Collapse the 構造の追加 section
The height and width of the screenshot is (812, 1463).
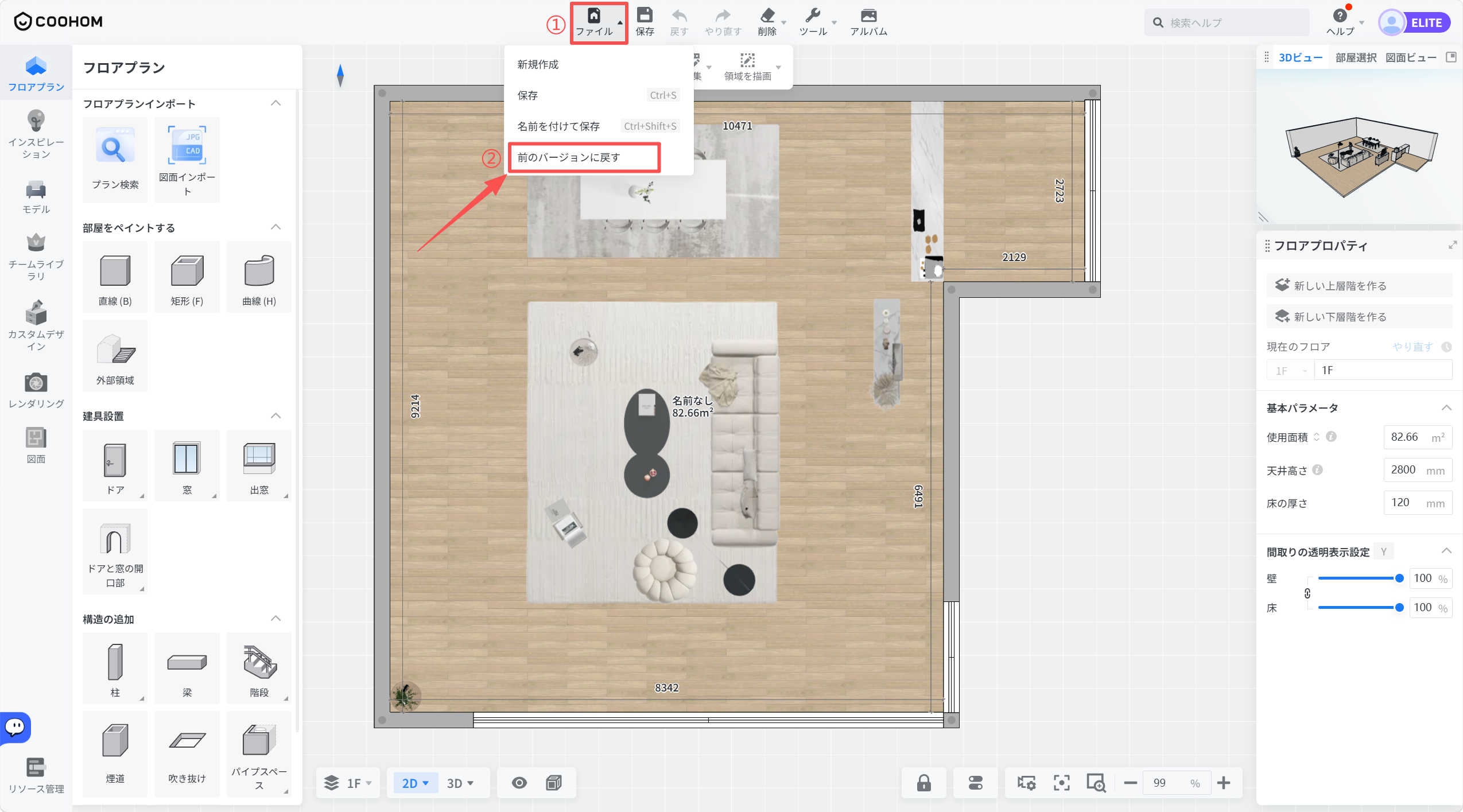click(275, 619)
